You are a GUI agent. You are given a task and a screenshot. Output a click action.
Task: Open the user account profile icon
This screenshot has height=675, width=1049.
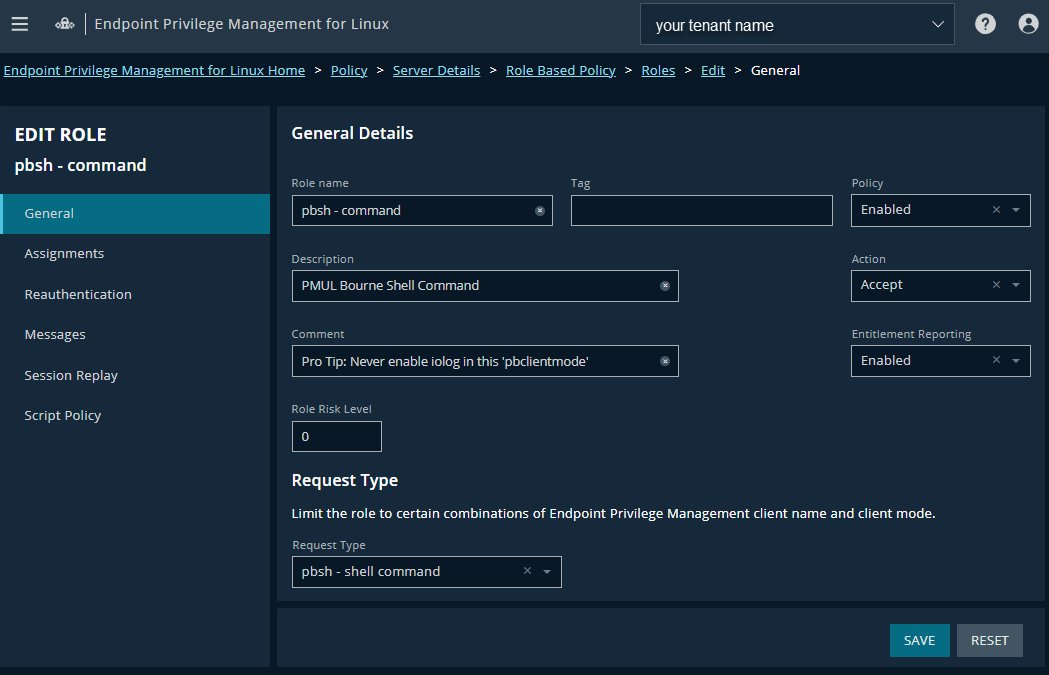pyautogui.click(x=1028, y=24)
